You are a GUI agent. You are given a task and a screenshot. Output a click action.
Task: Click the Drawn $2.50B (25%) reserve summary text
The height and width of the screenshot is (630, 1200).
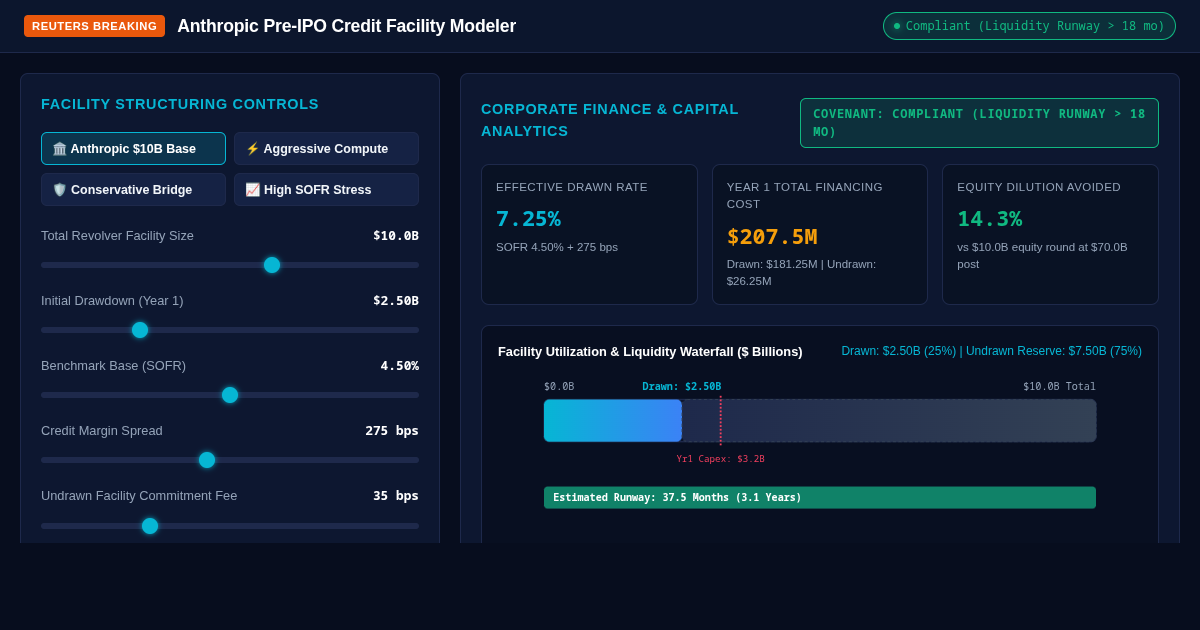tap(991, 351)
